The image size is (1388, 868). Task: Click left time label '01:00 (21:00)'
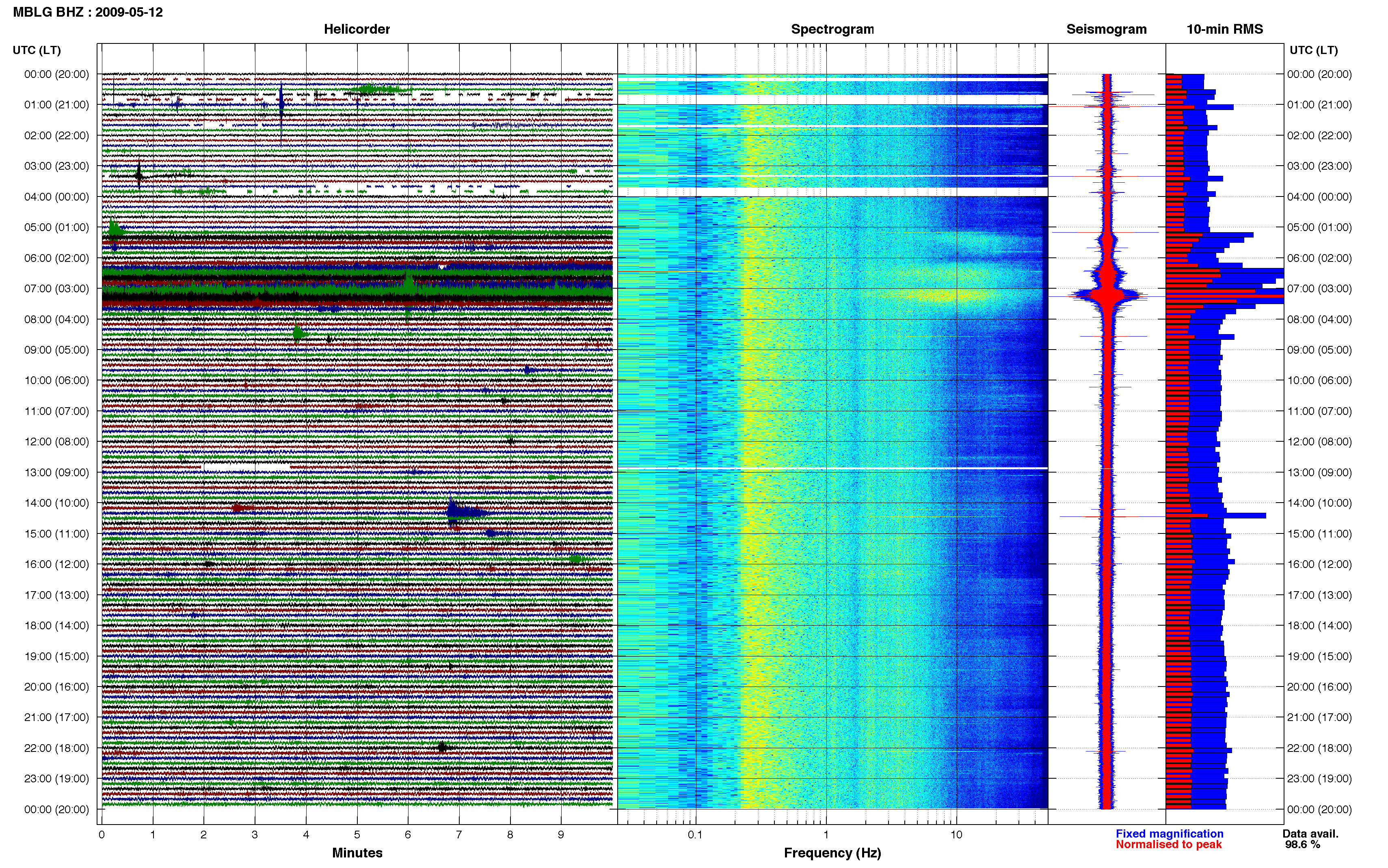(x=56, y=104)
